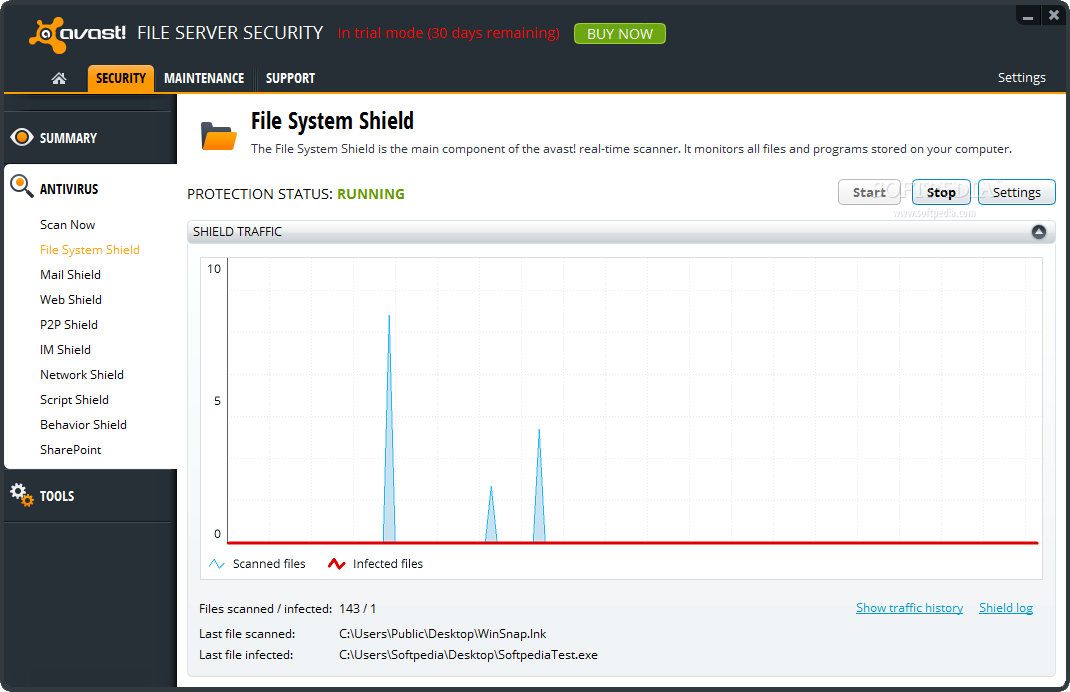Click the Infected files legend icon
The width and height of the screenshot is (1070, 692).
[336, 564]
